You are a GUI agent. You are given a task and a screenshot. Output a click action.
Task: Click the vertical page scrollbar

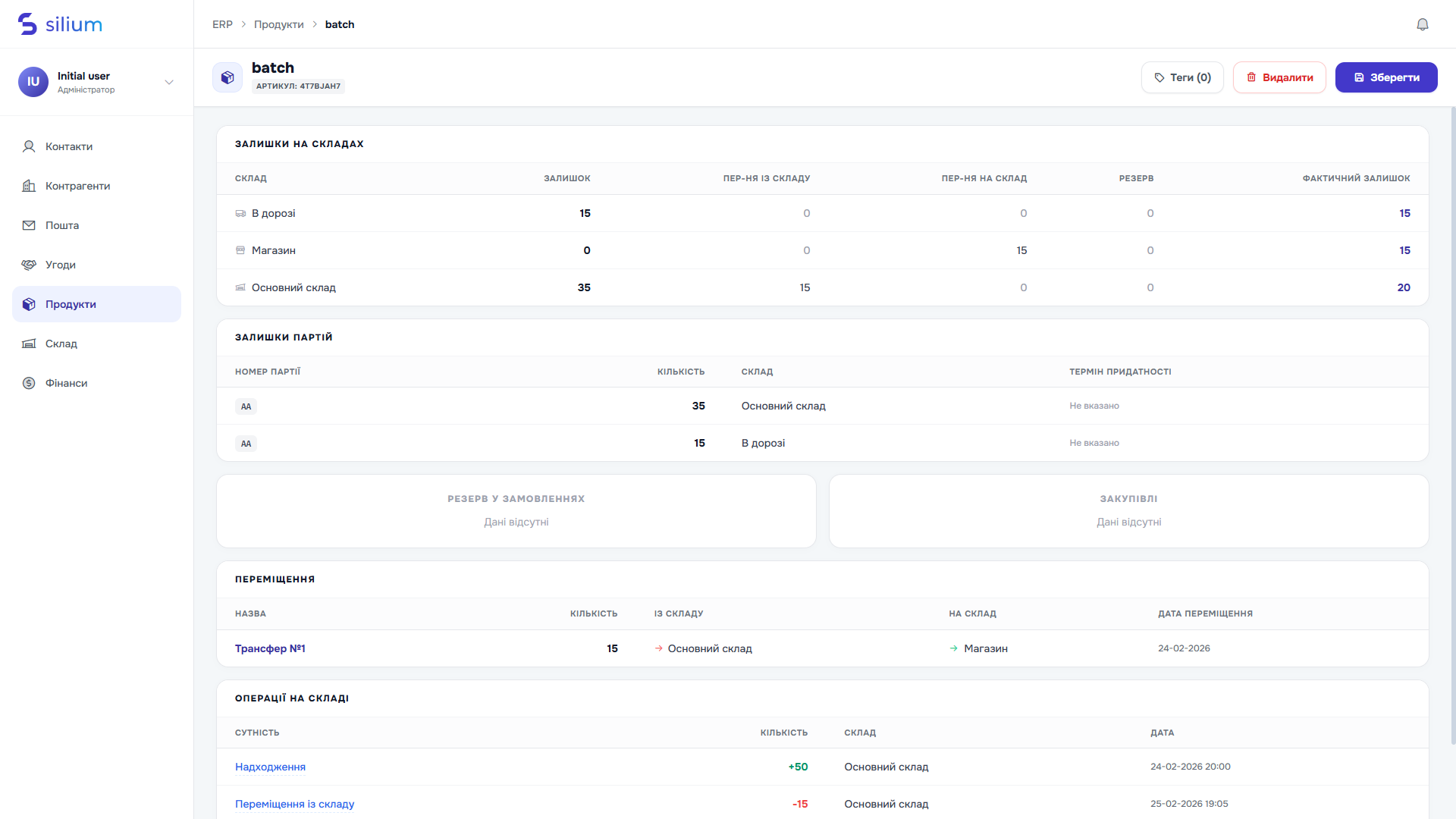[1453, 425]
